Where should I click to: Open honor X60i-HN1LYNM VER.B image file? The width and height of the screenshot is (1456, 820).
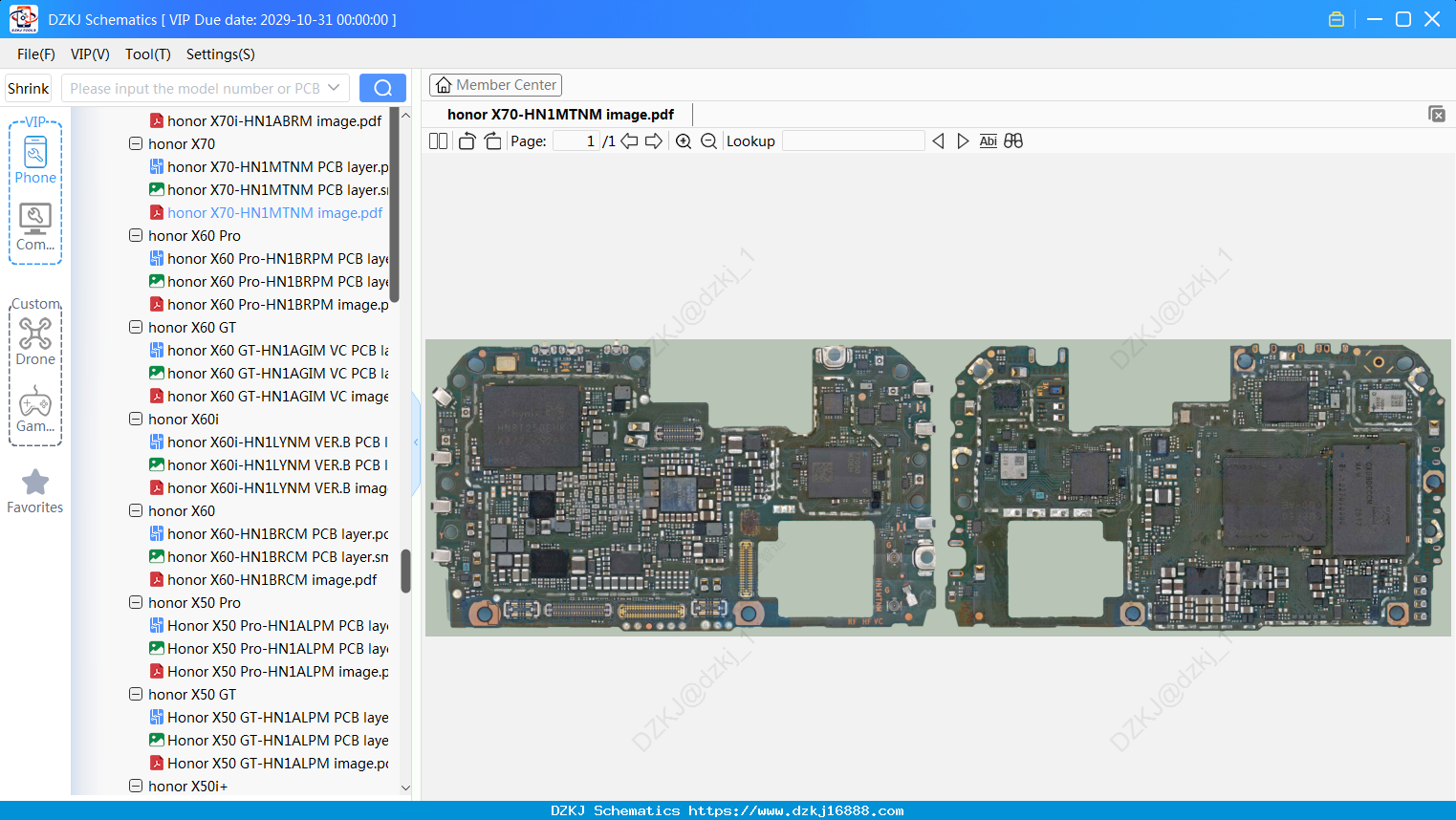269,488
